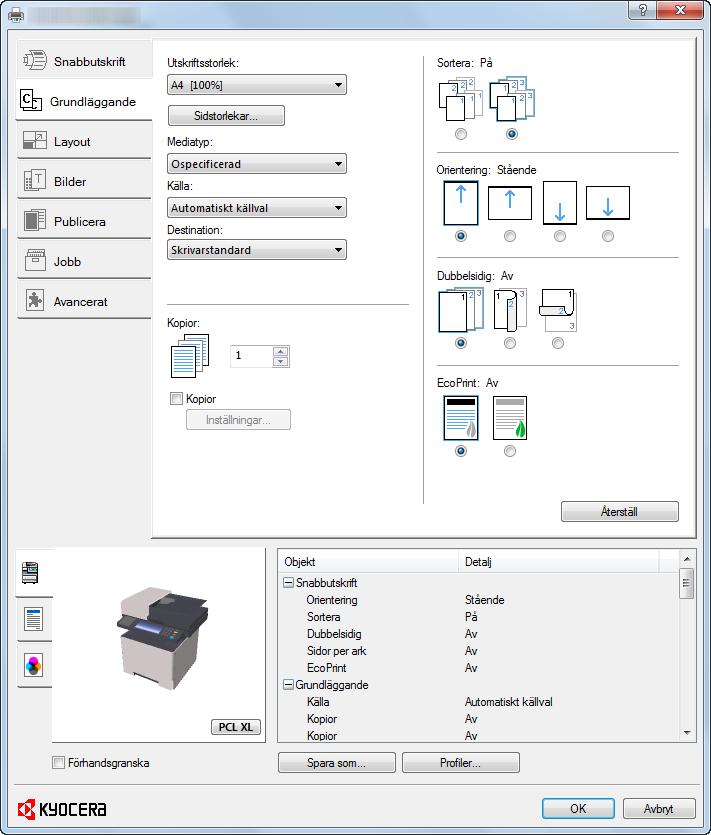This screenshot has width=711, height=835.
Task: Open the color settings view icon
Action: [34, 665]
